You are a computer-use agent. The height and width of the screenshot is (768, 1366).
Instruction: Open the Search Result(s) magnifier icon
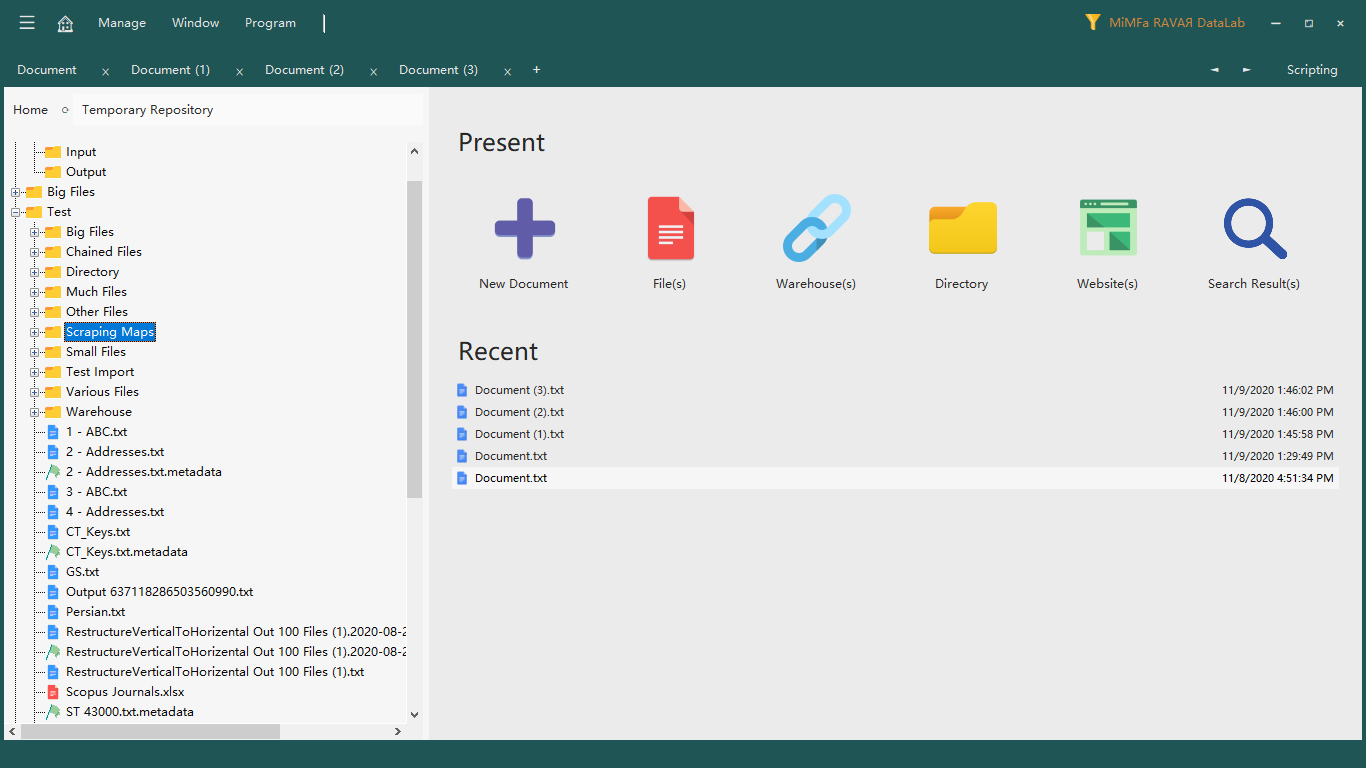pyautogui.click(x=1254, y=229)
